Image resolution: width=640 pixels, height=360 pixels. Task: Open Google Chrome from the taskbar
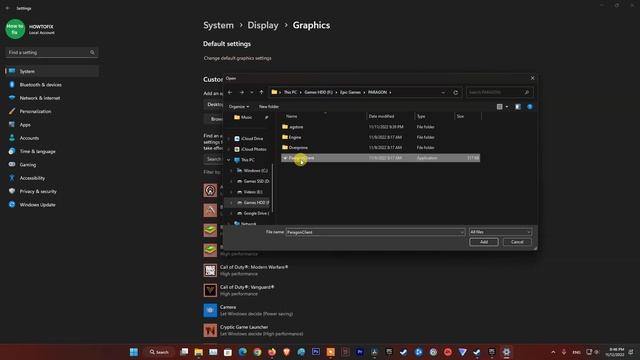click(x=257, y=352)
